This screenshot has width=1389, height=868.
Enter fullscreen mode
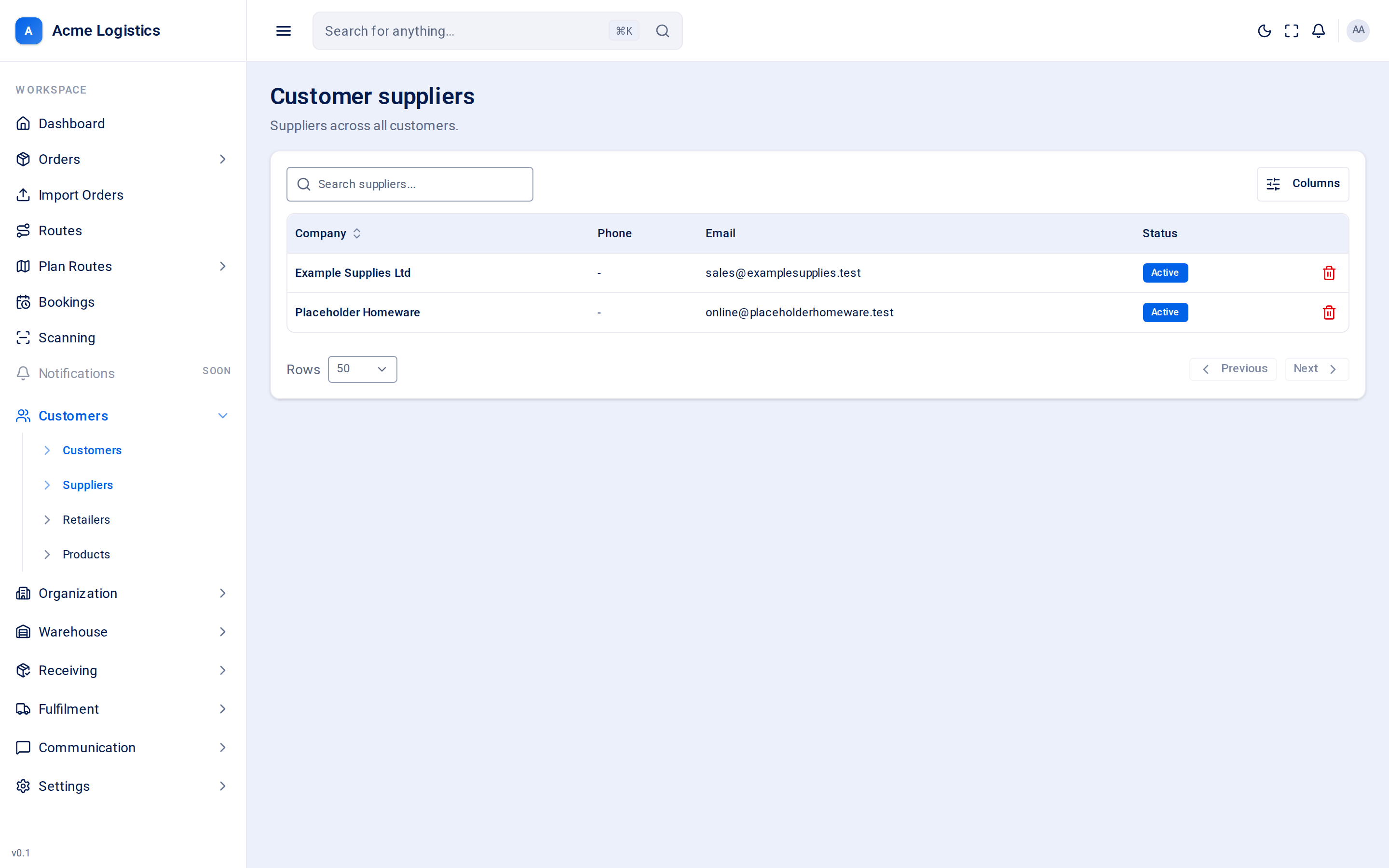pos(1292,31)
